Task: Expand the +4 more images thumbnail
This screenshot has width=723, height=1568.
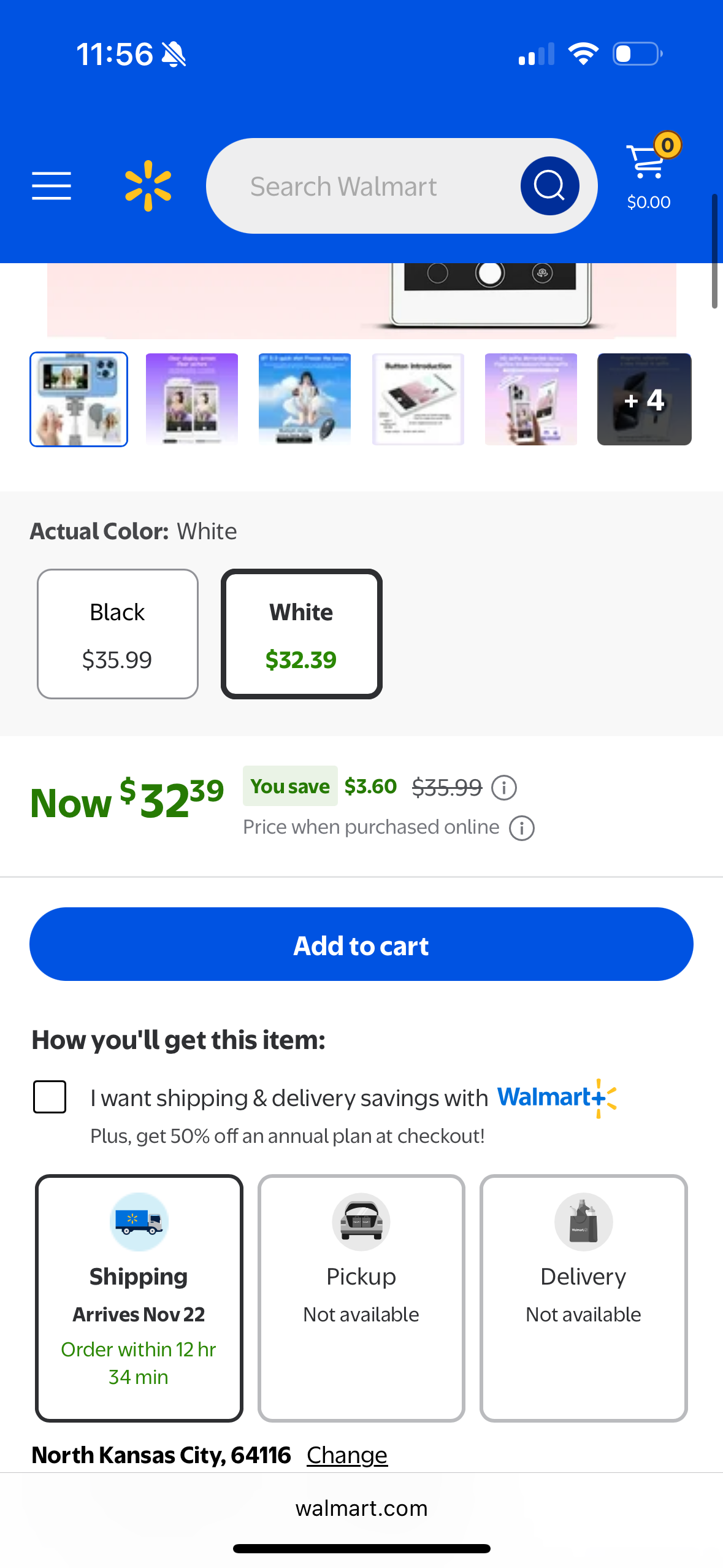Action: coord(644,399)
